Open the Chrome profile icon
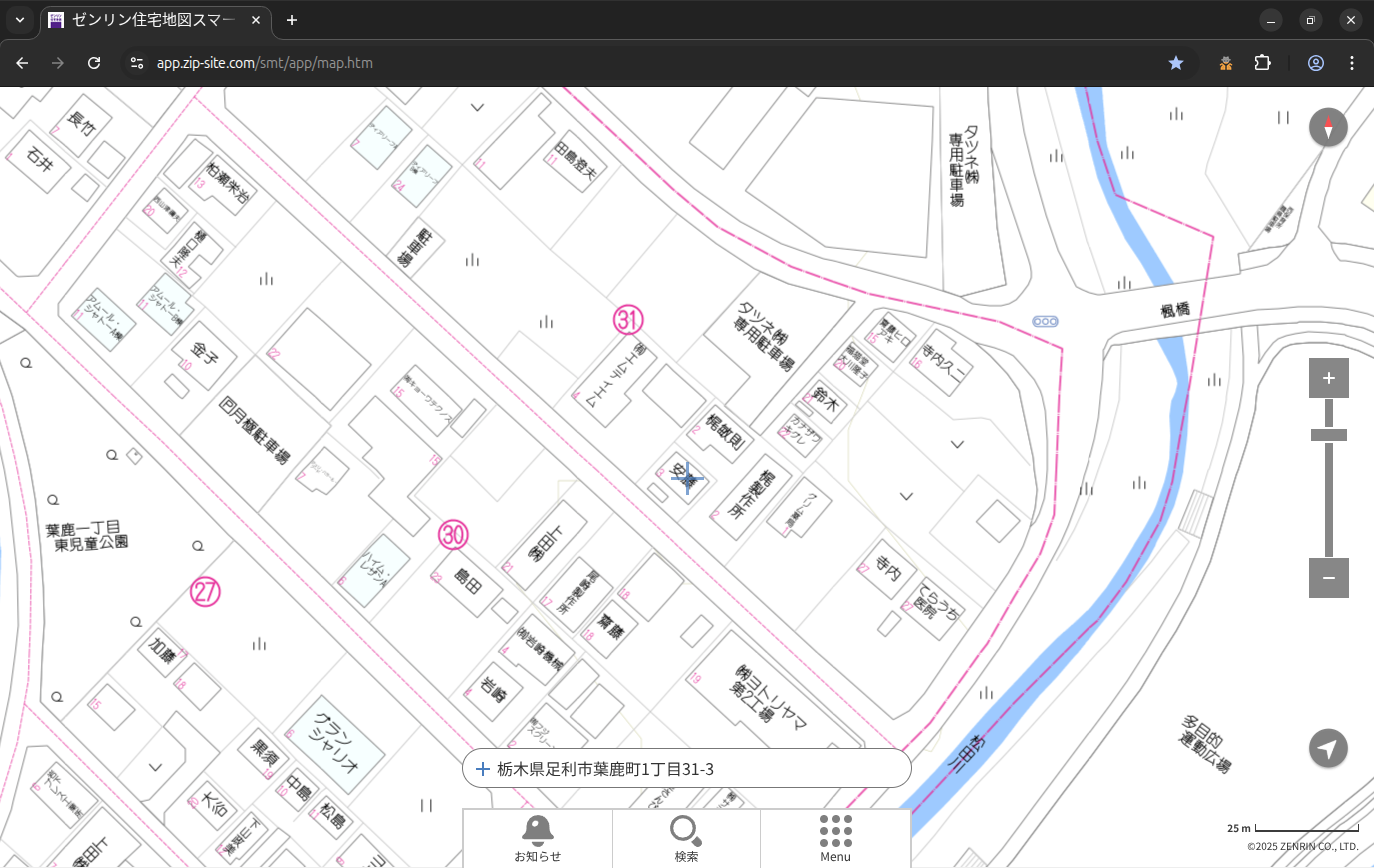 (x=1315, y=63)
